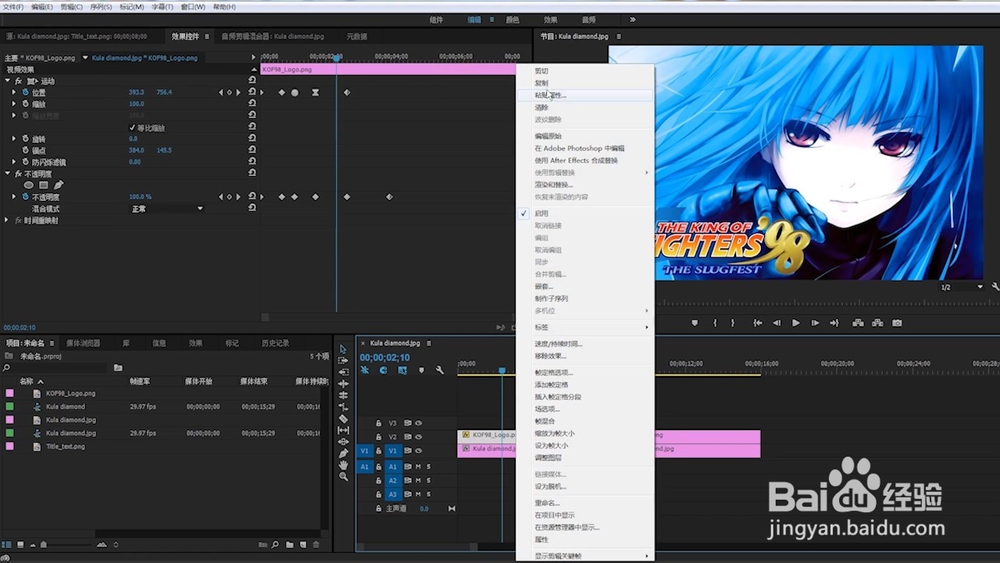This screenshot has width=1000, height=563.
Task: Expand the 位置 property twirl
Action: (x=13, y=92)
